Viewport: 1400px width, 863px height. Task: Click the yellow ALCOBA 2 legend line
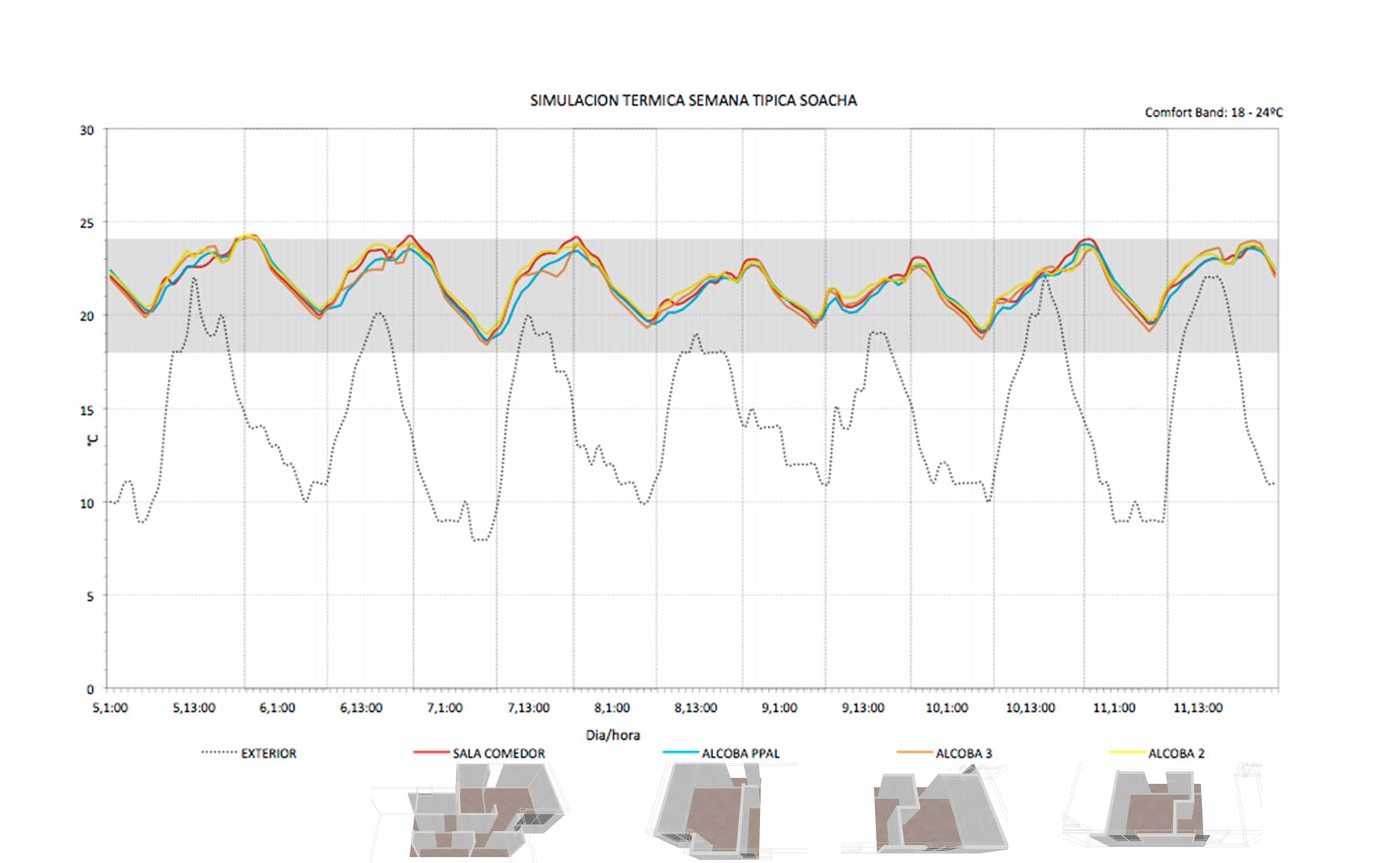click(x=1127, y=752)
